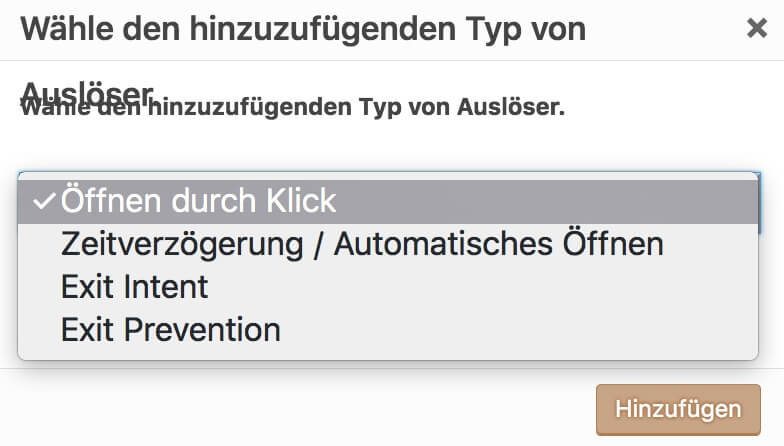Click the checkmark beside Öffnen durch Klick
Viewport: 784px width, 446px height.
(44, 201)
